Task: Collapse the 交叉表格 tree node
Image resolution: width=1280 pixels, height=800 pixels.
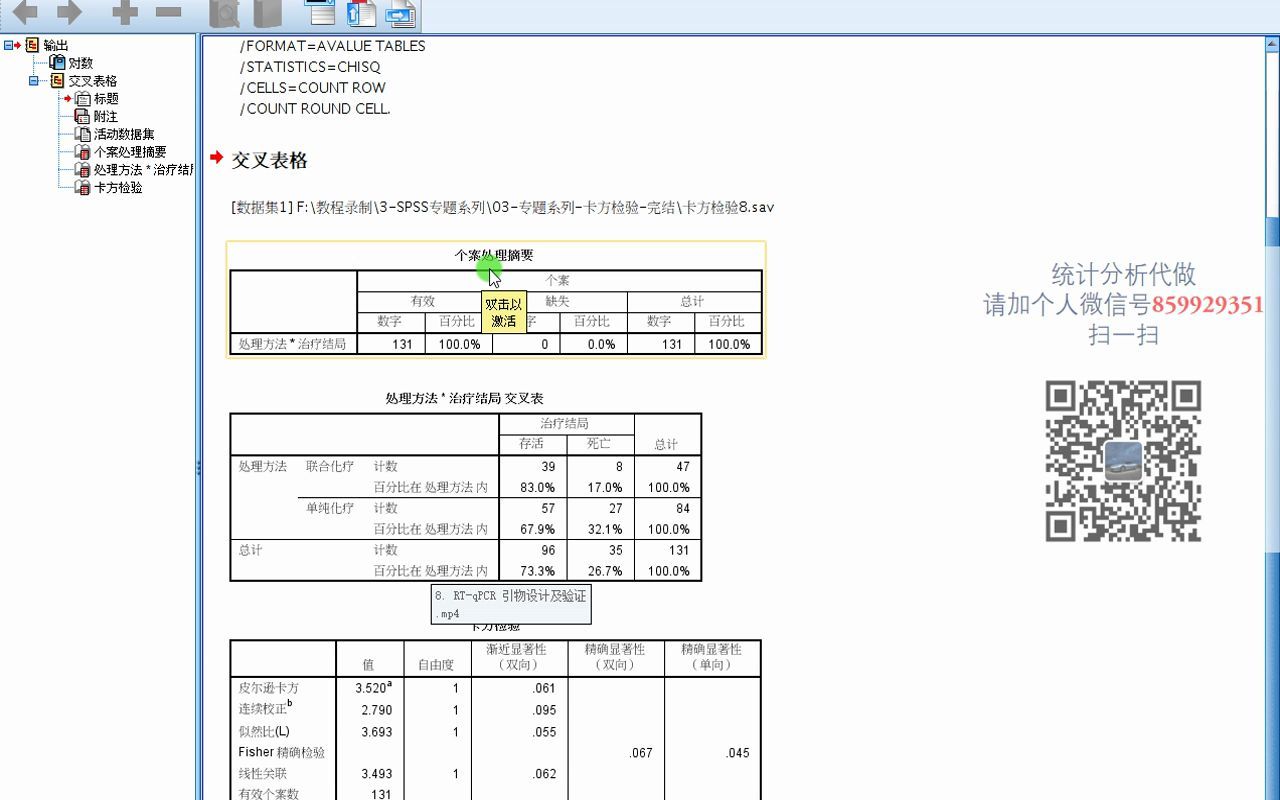Action: (x=33, y=81)
